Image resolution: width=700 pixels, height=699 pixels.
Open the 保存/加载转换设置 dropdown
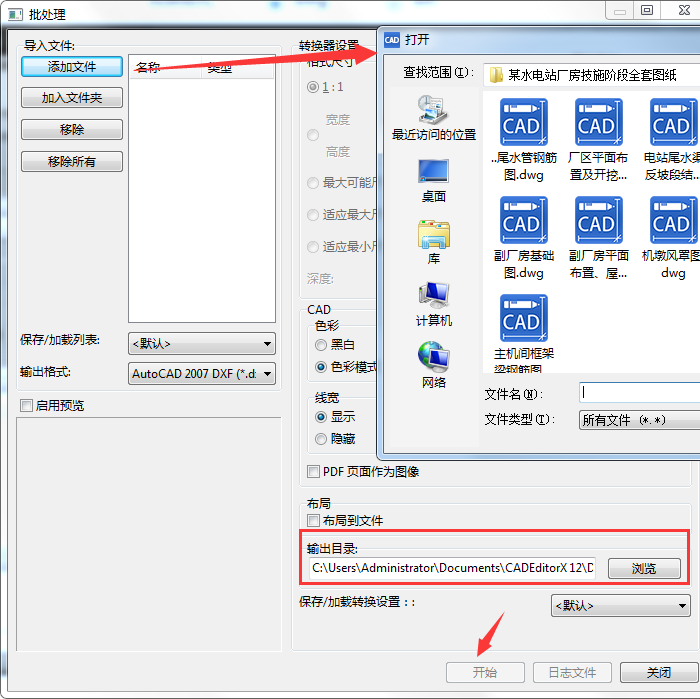coord(621,606)
